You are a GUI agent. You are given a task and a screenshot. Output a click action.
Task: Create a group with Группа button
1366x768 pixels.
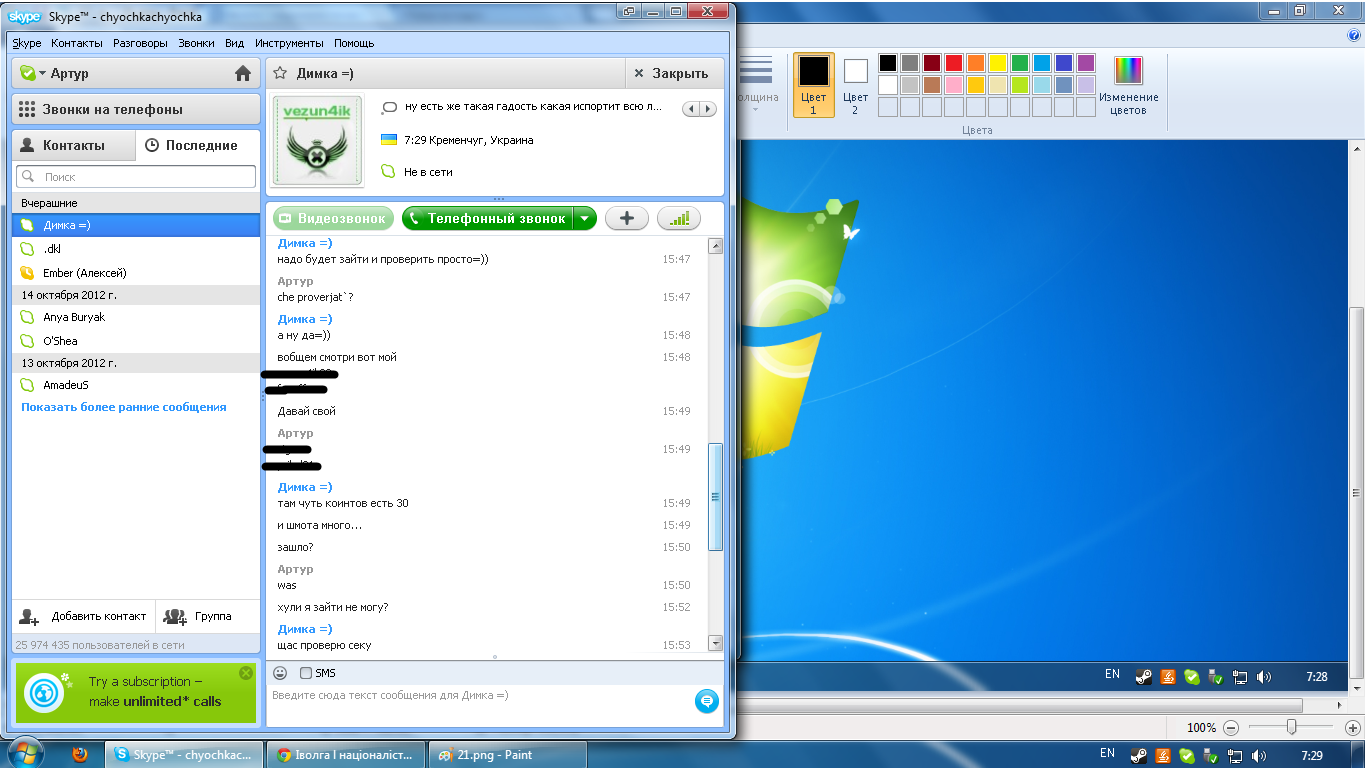pyautogui.click(x=200, y=616)
